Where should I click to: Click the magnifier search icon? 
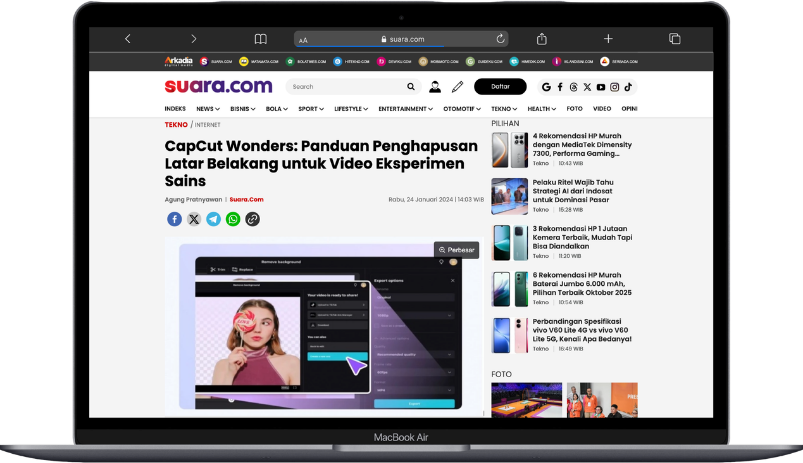tap(411, 87)
